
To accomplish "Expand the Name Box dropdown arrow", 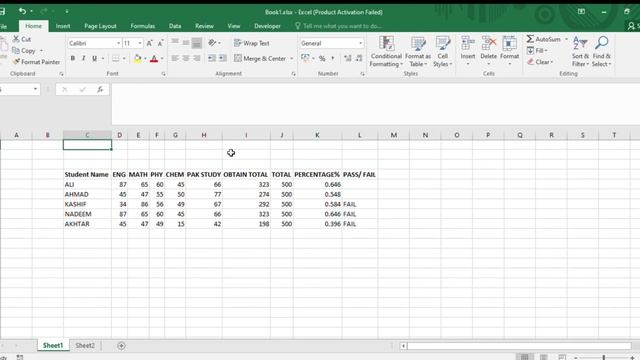I will tap(36, 89).
